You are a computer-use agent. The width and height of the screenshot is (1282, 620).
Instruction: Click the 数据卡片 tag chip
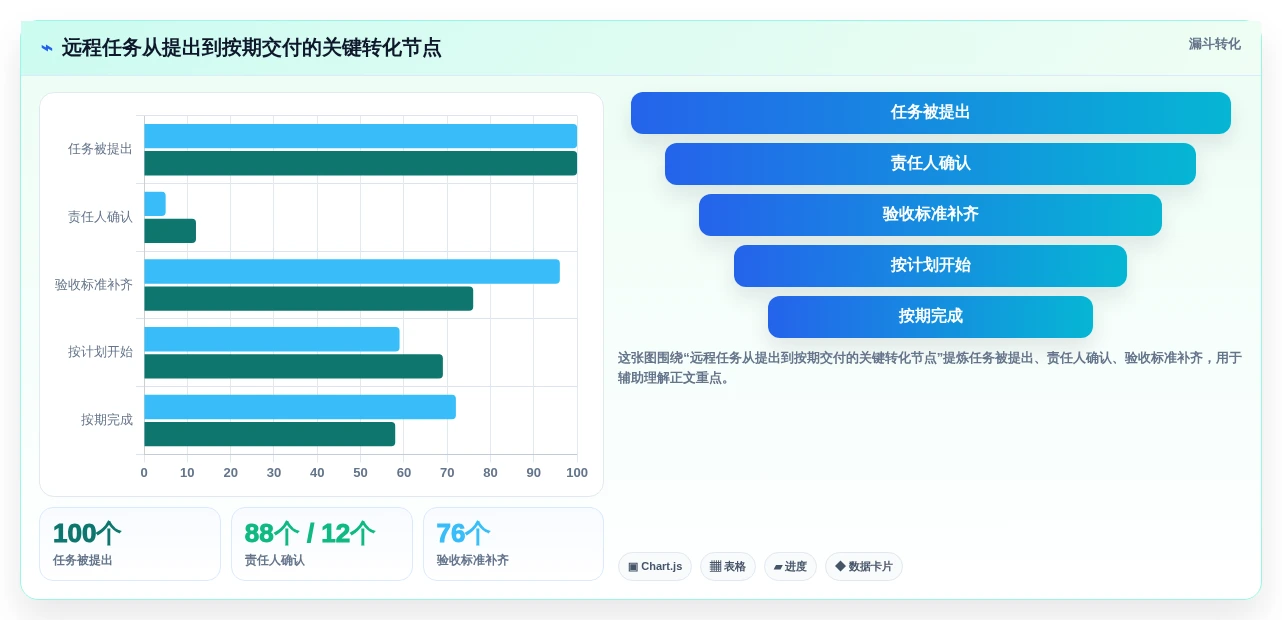pos(864,567)
